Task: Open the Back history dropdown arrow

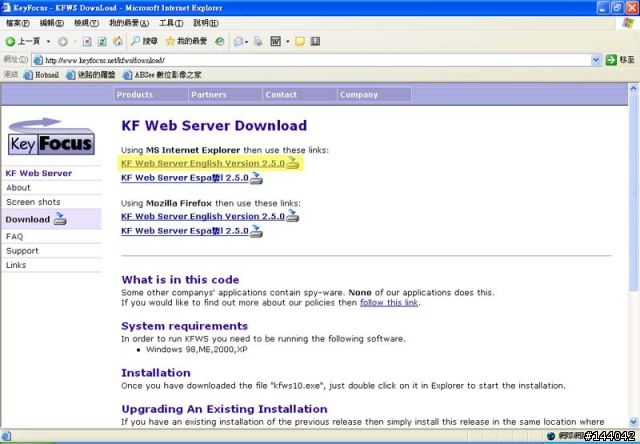Action: coord(48,41)
